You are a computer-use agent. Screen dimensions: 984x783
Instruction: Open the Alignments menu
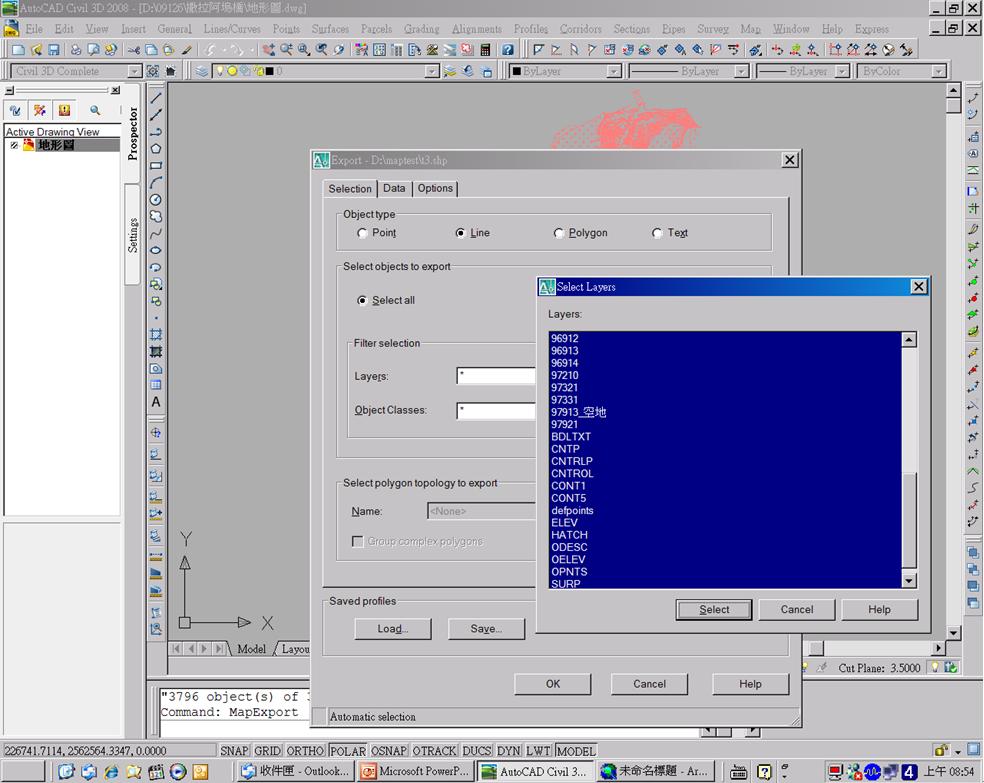click(476, 29)
